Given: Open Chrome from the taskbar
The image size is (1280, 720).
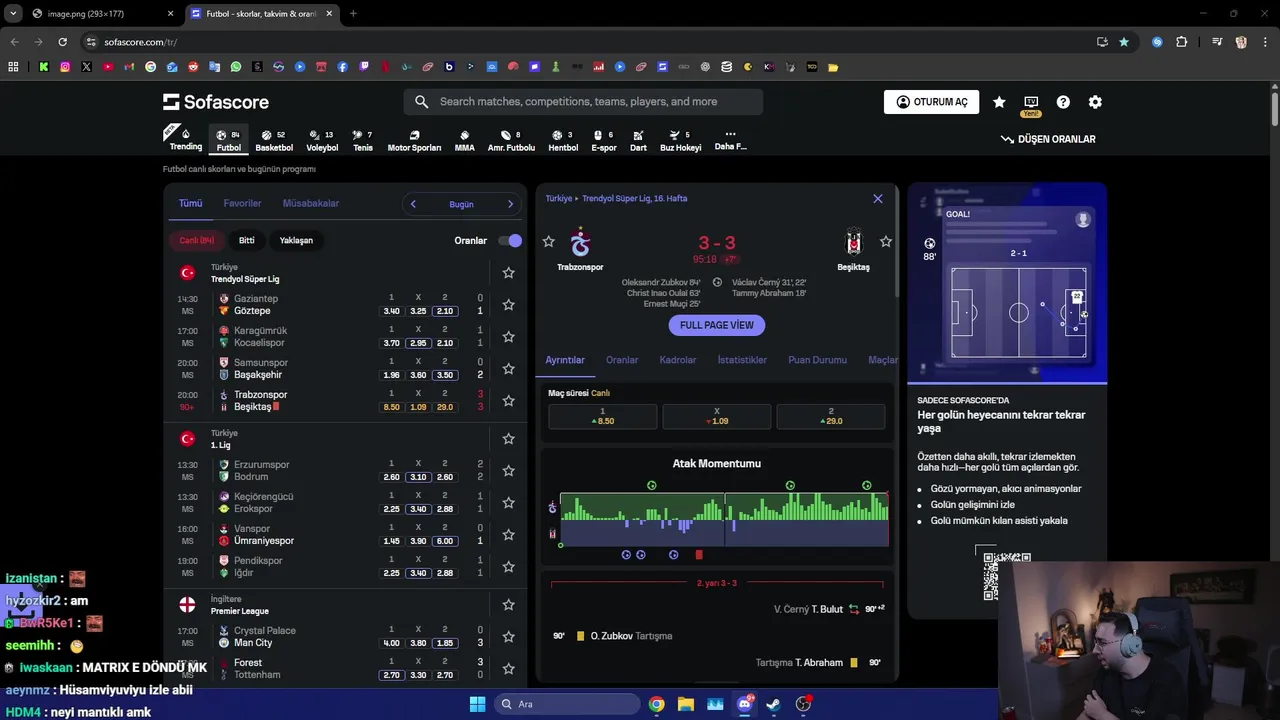Looking at the screenshot, I should 656,704.
